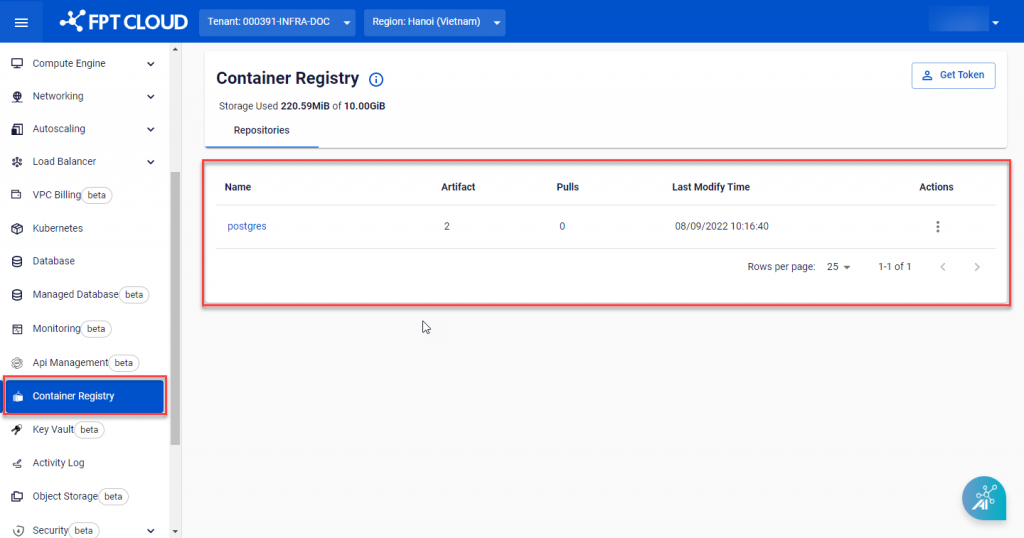1024x538 pixels.
Task: Click the Activity Log sidebar icon
Action: 16,463
